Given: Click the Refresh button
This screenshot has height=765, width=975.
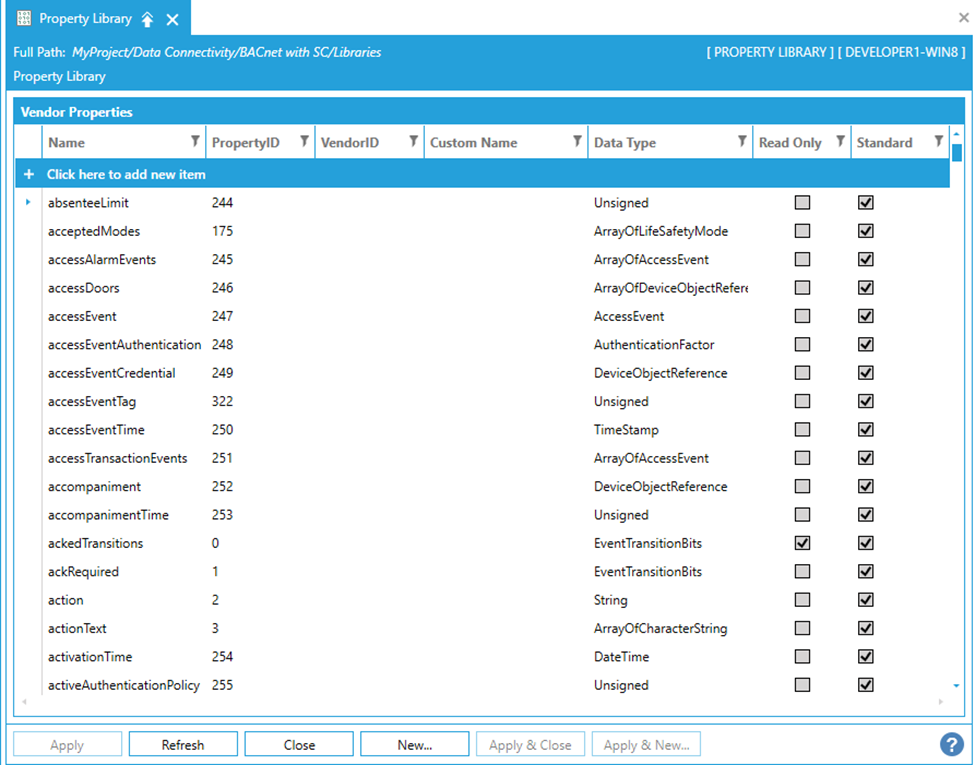Looking at the screenshot, I should coord(183,745).
